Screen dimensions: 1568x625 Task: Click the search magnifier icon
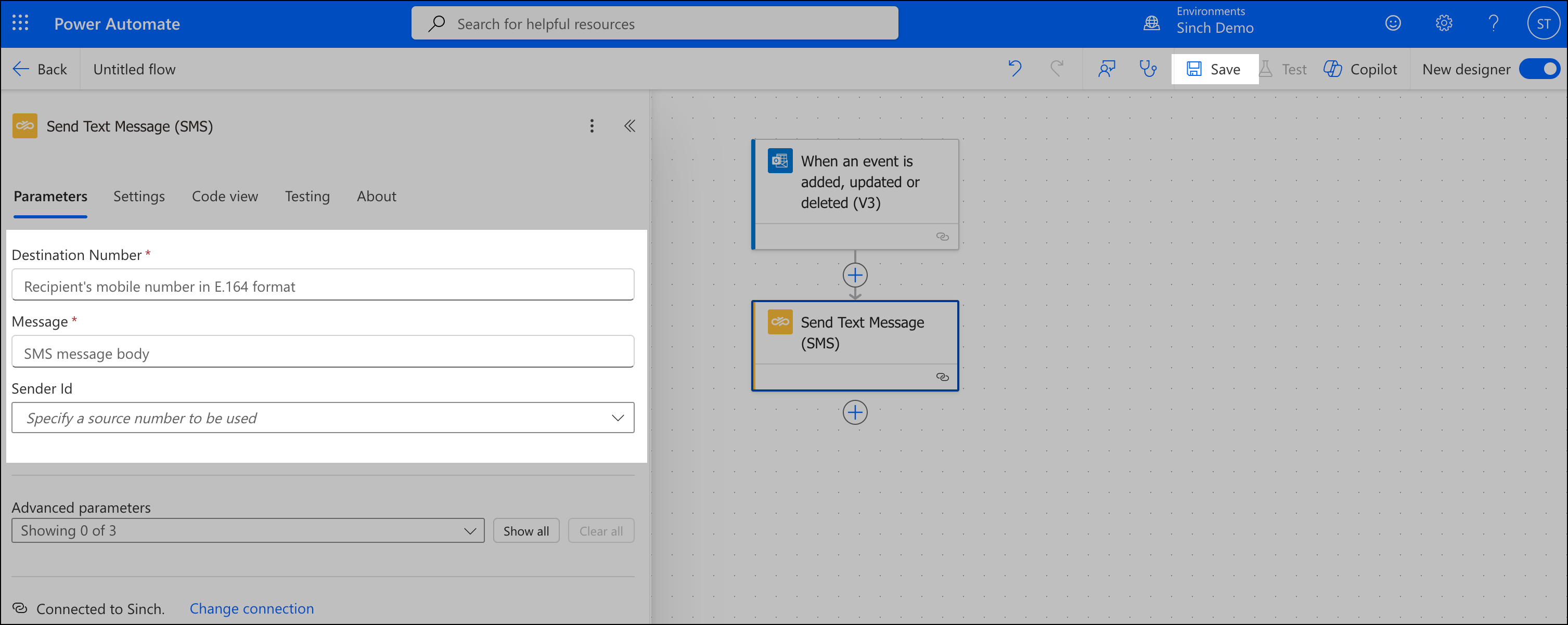(436, 23)
